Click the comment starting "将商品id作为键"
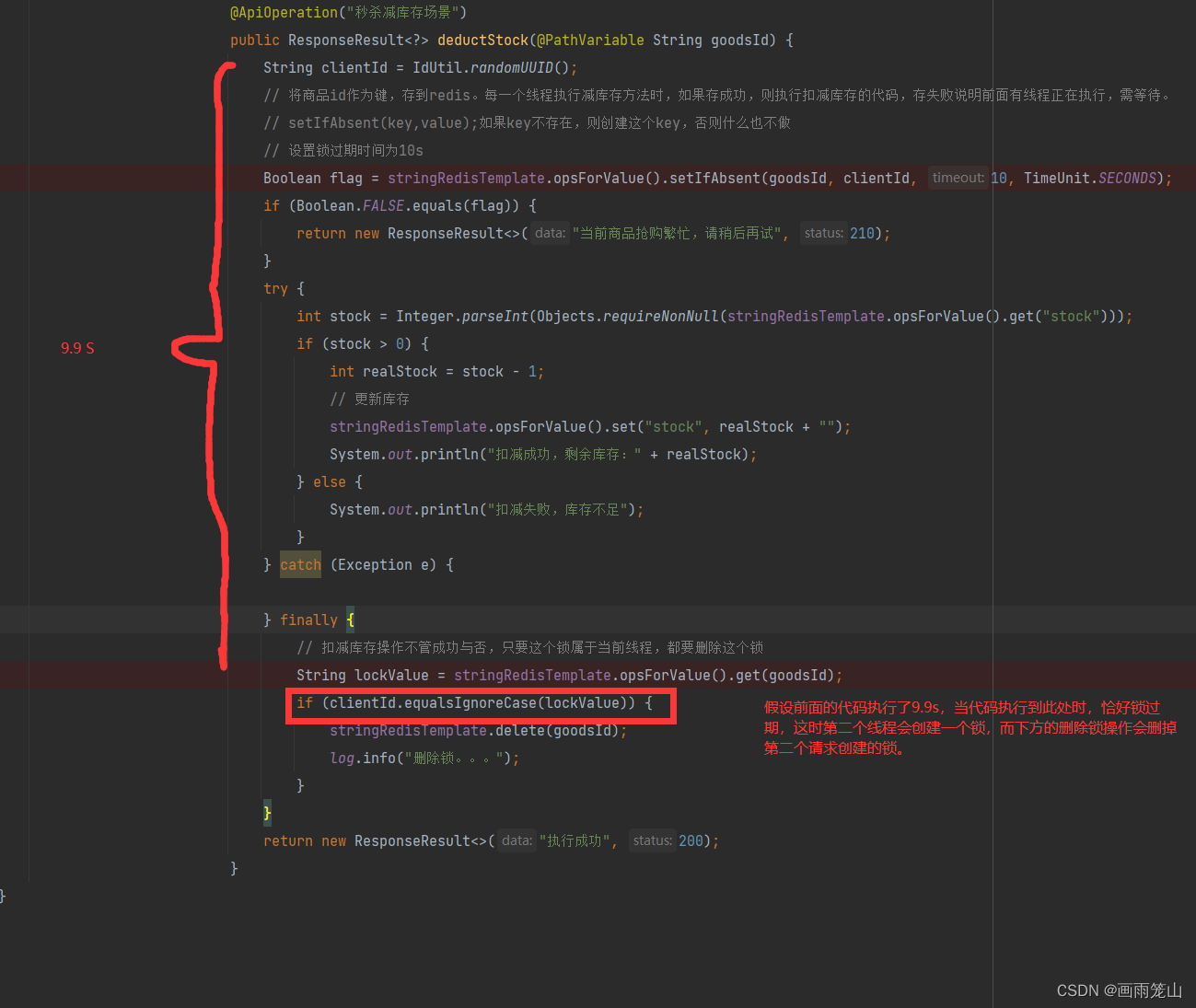This screenshot has width=1196, height=1008. [x=717, y=95]
